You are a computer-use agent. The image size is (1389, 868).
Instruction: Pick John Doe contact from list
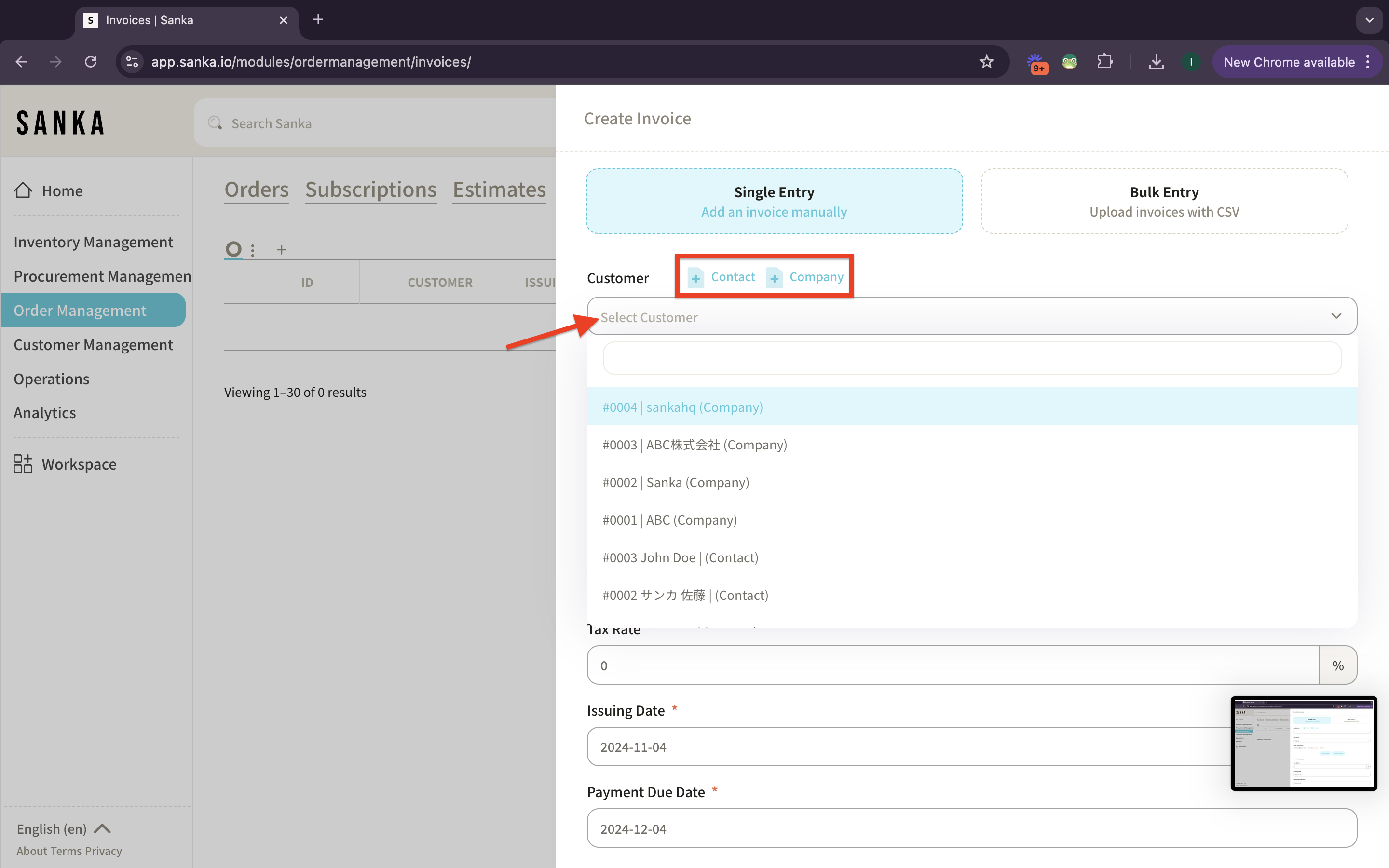[x=680, y=557]
